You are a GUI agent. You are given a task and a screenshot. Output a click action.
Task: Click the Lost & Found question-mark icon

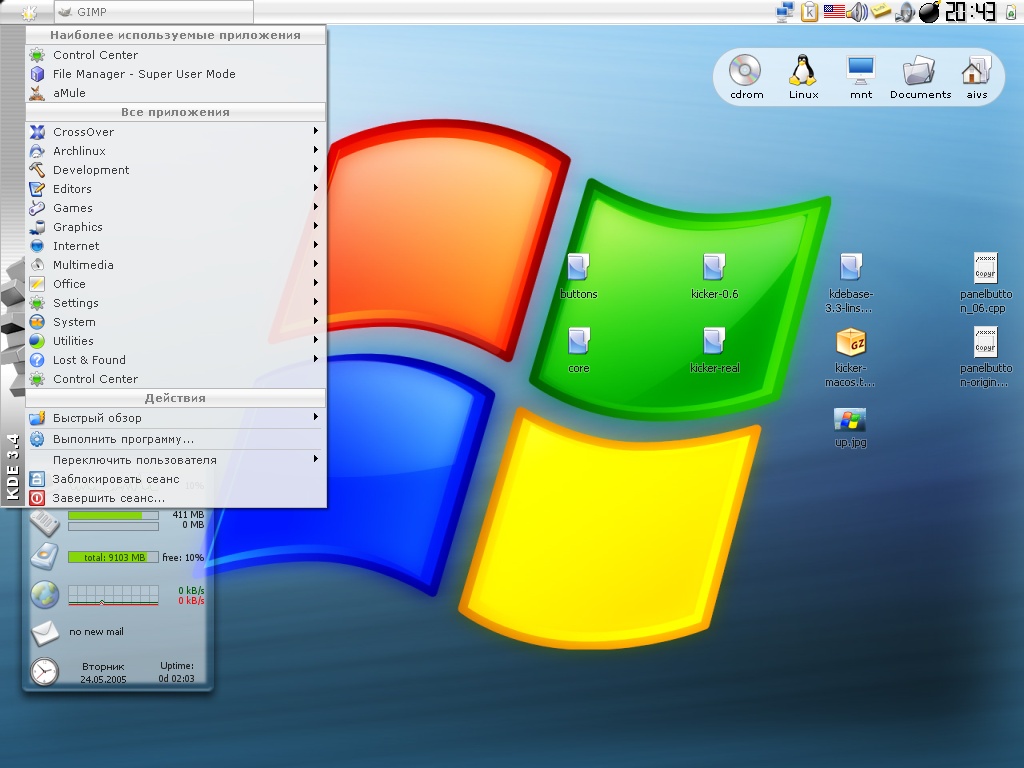(x=37, y=360)
